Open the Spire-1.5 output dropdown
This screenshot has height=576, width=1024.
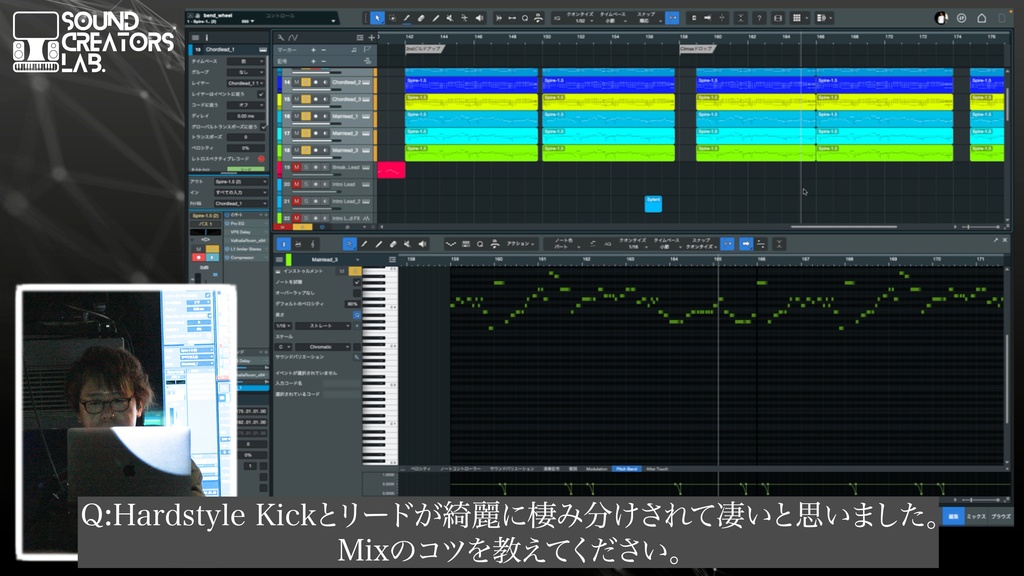click(x=240, y=180)
